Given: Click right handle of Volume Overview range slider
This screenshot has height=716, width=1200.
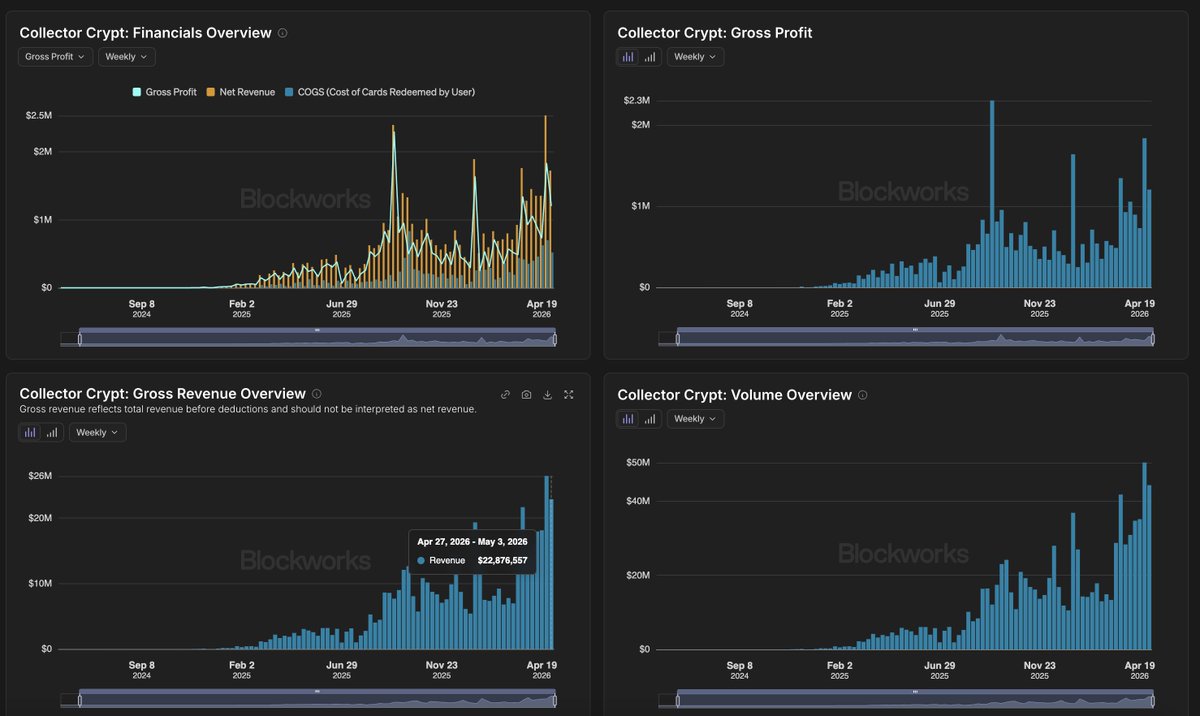Looking at the screenshot, I should click(1153, 701).
